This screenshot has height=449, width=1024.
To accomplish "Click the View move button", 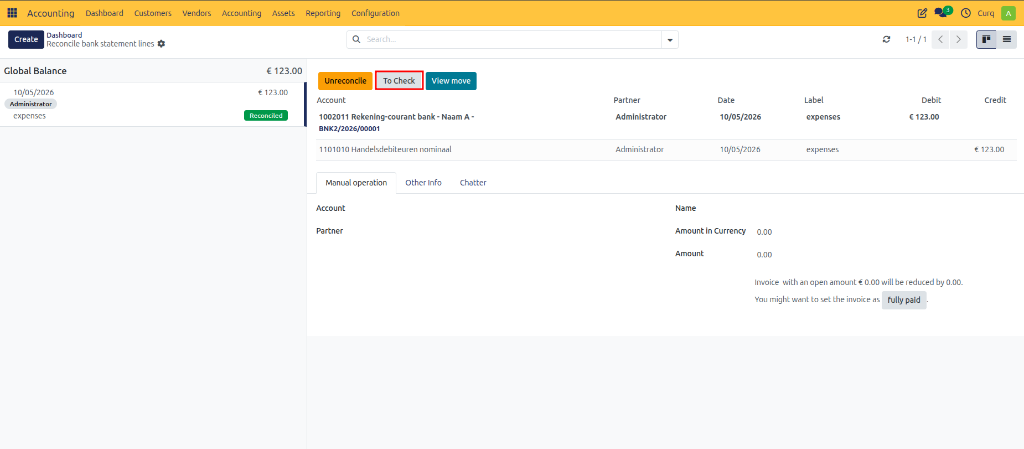I will (x=451, y=81).
